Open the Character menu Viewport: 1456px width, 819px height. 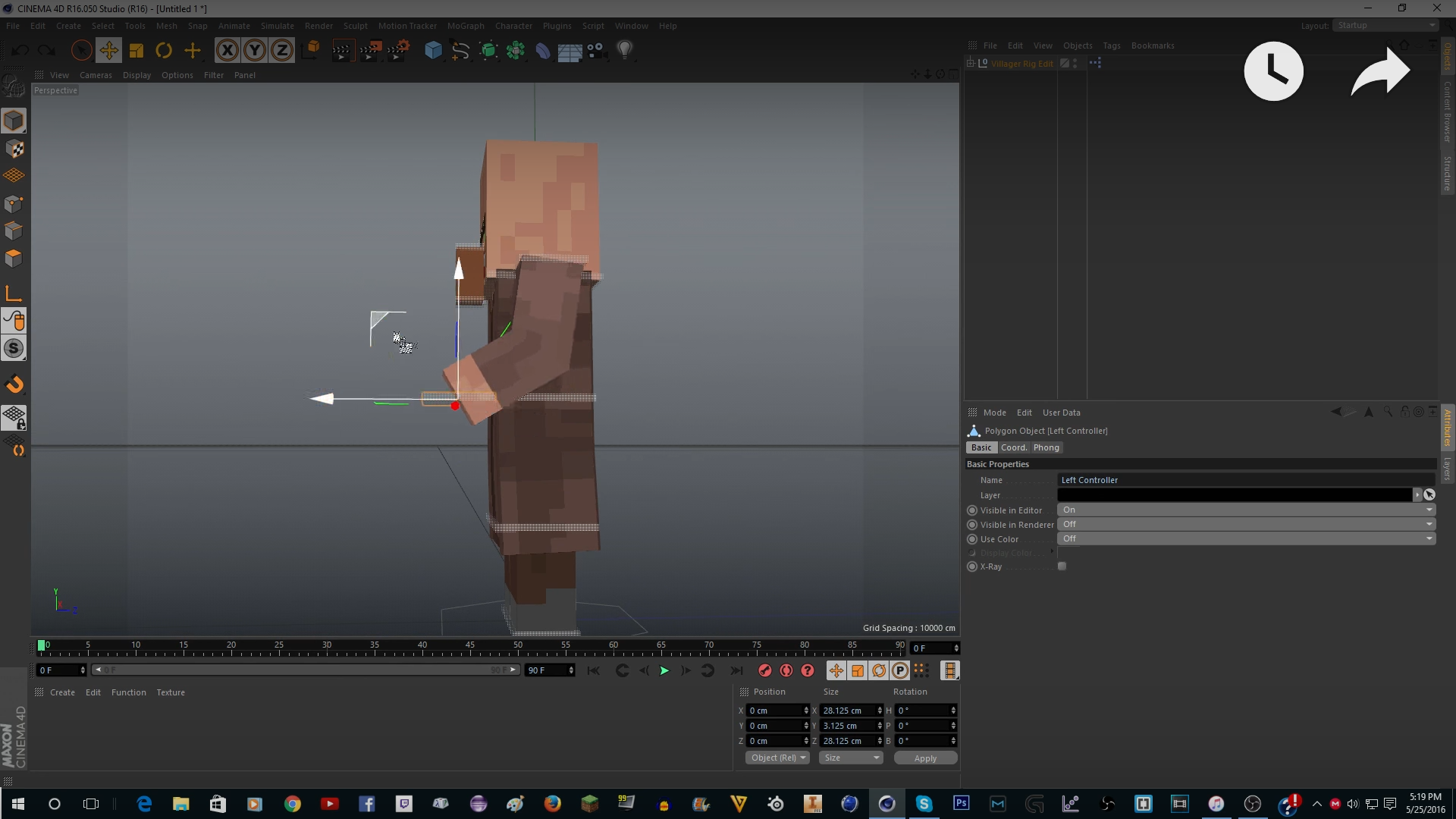513,26
